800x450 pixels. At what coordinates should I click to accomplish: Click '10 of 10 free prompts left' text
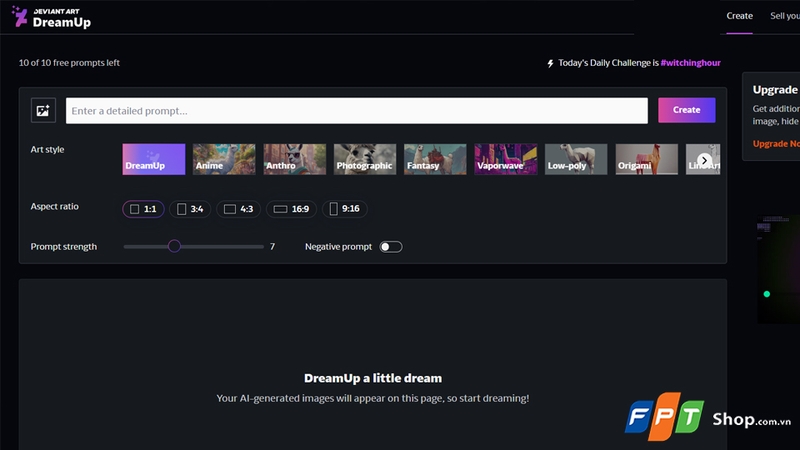69,63
